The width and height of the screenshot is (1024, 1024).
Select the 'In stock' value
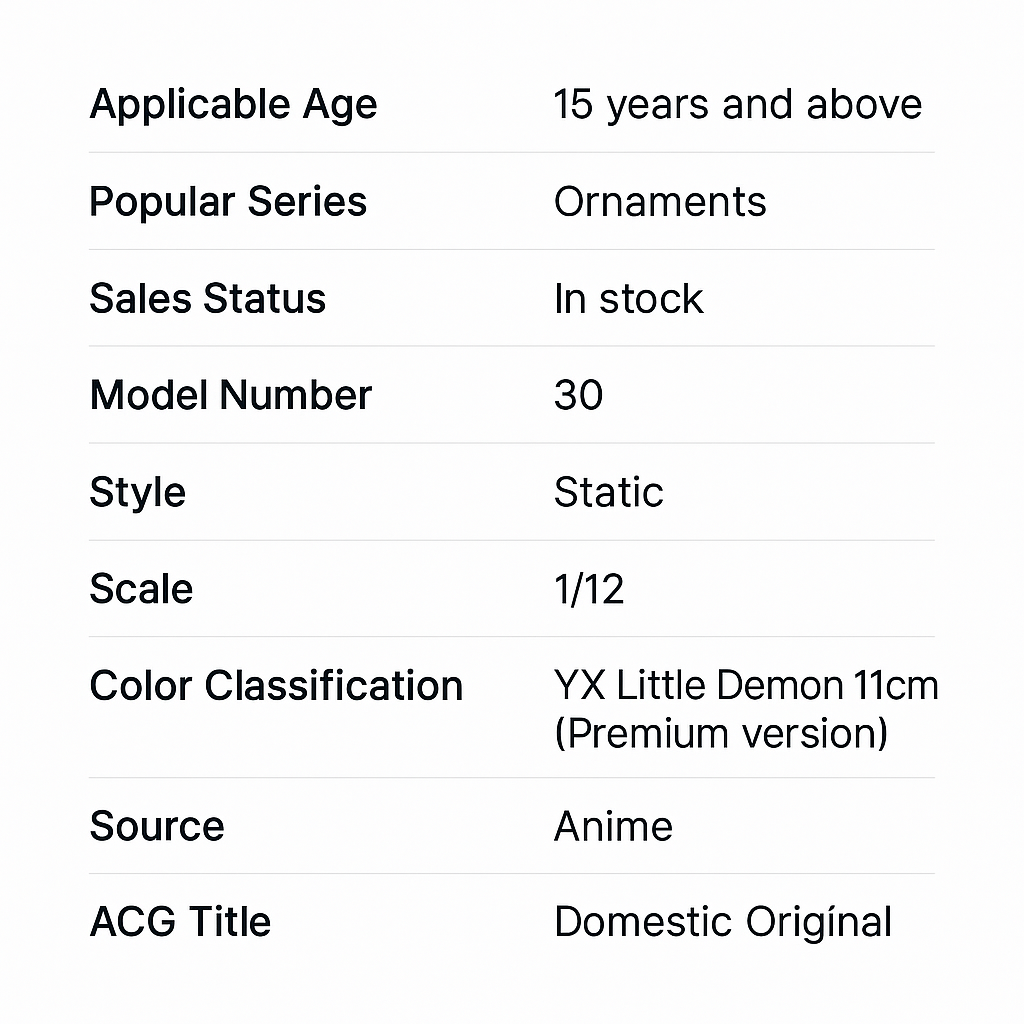click(x=628, y=299)
